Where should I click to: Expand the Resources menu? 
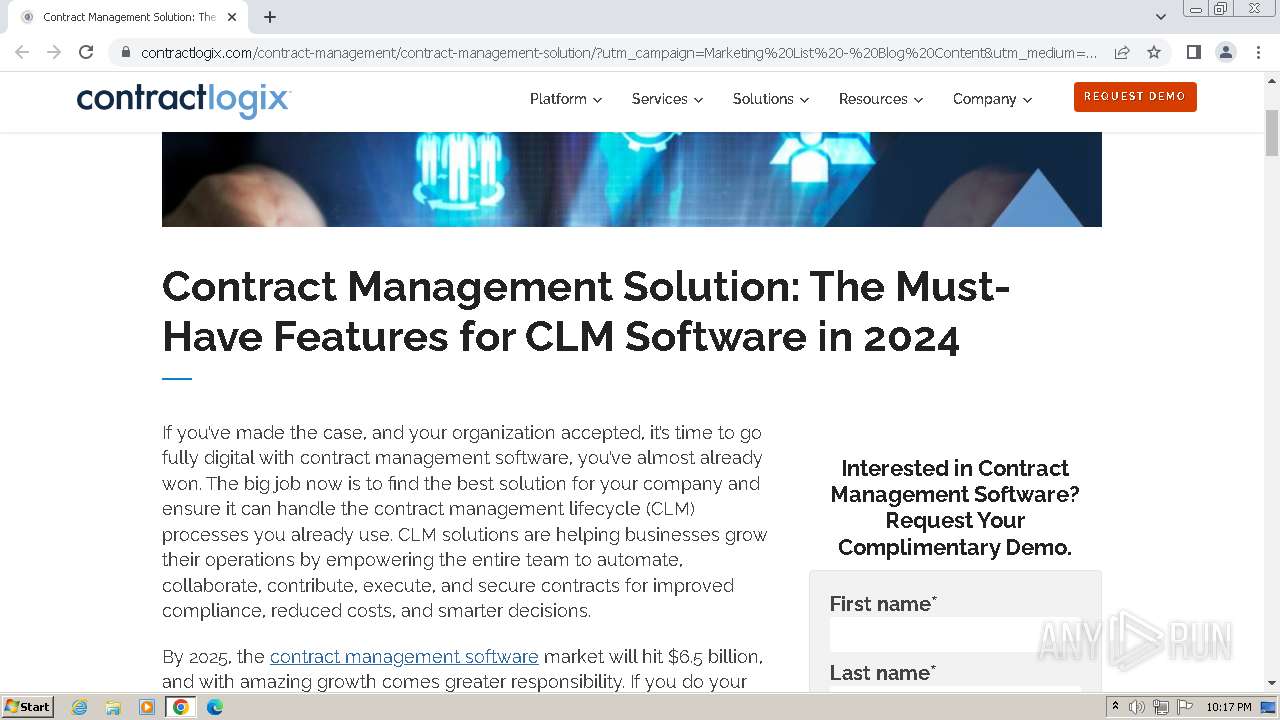[881, 99]
